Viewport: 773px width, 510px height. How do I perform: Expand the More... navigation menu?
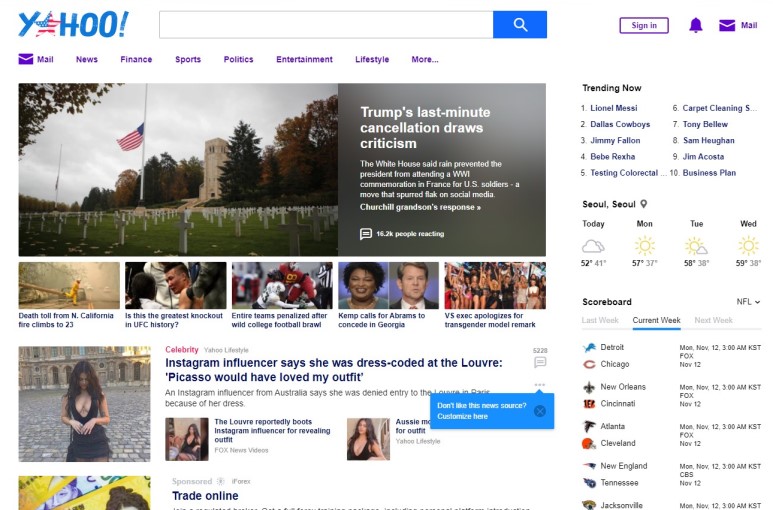point(424,59)
